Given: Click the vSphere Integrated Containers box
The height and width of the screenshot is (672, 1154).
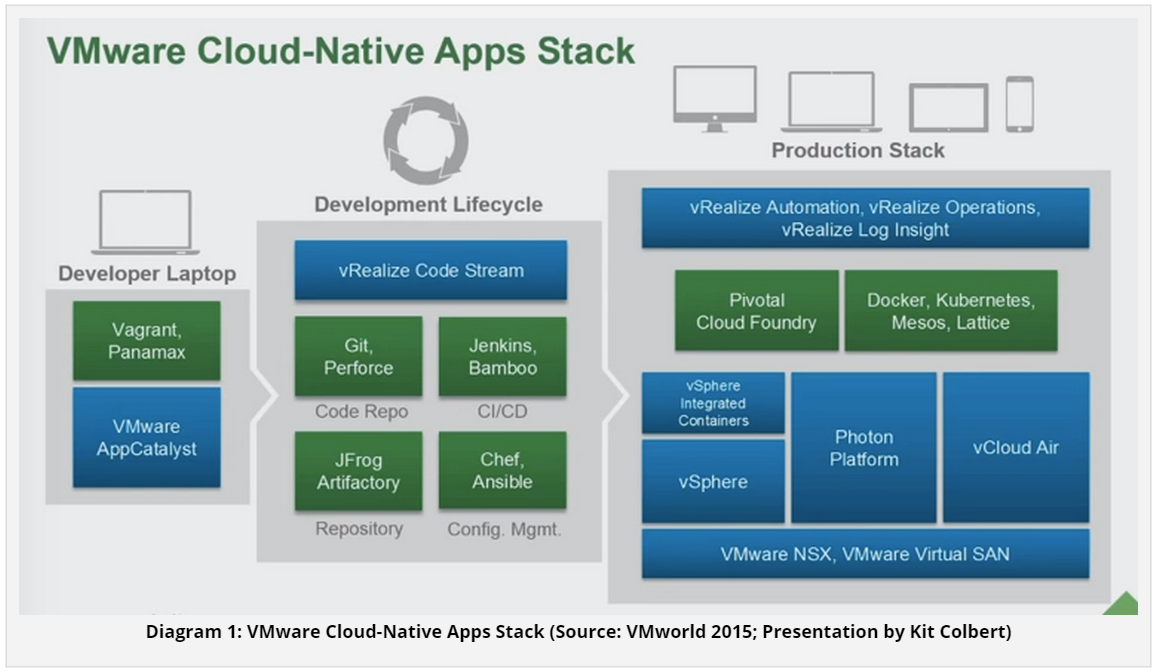Looking at the screenshot, I should (x=713, y=403).
